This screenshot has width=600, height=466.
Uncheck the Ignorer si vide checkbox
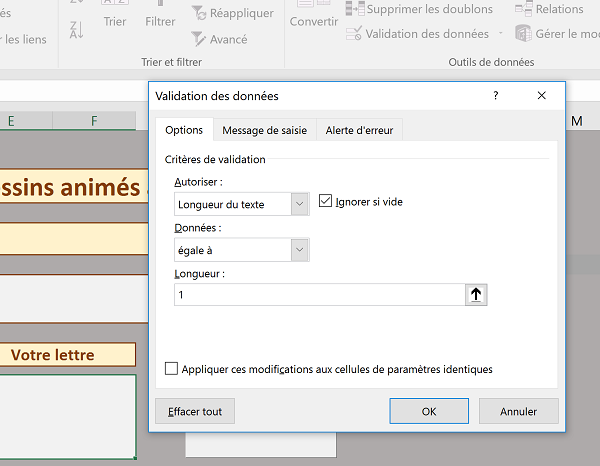pyautogui.click(x=325, y=202)
